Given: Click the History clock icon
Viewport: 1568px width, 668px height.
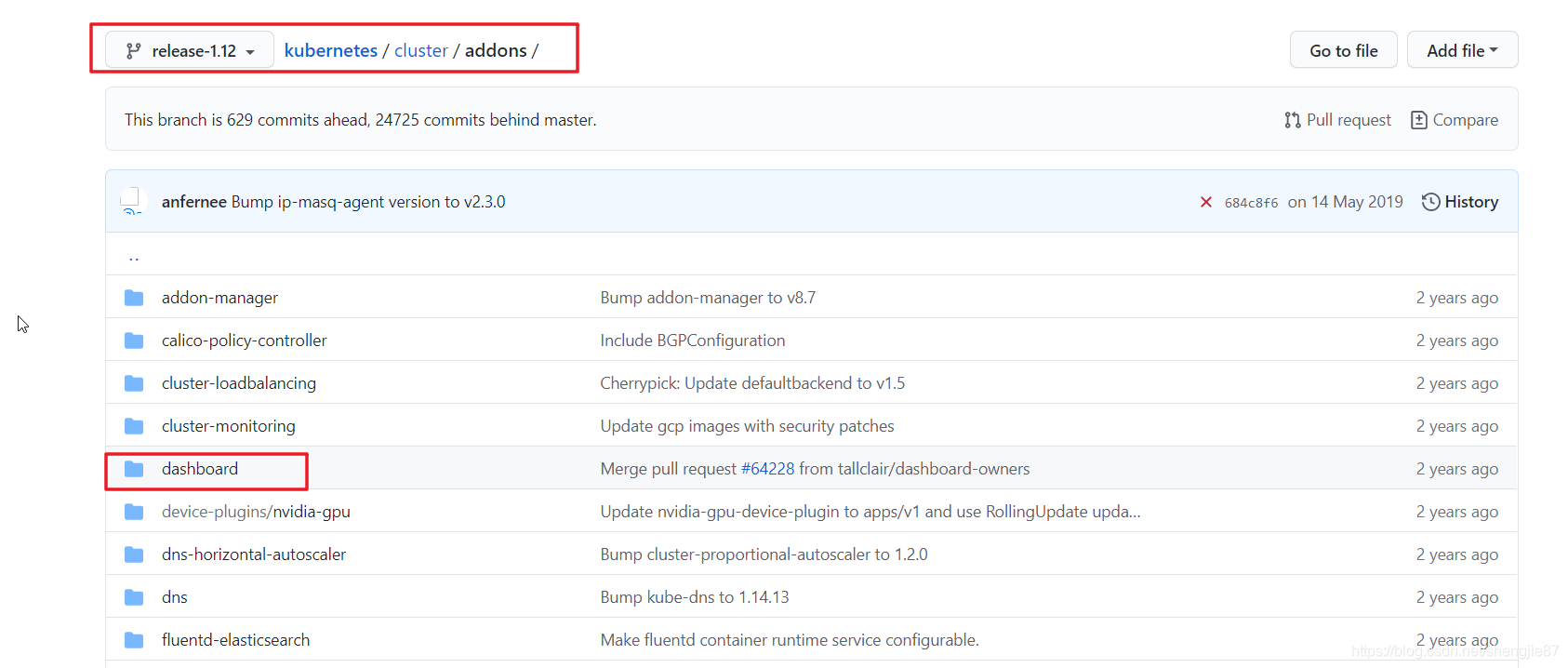Looking at the screenshot, I should click(x=1431, y=202).
